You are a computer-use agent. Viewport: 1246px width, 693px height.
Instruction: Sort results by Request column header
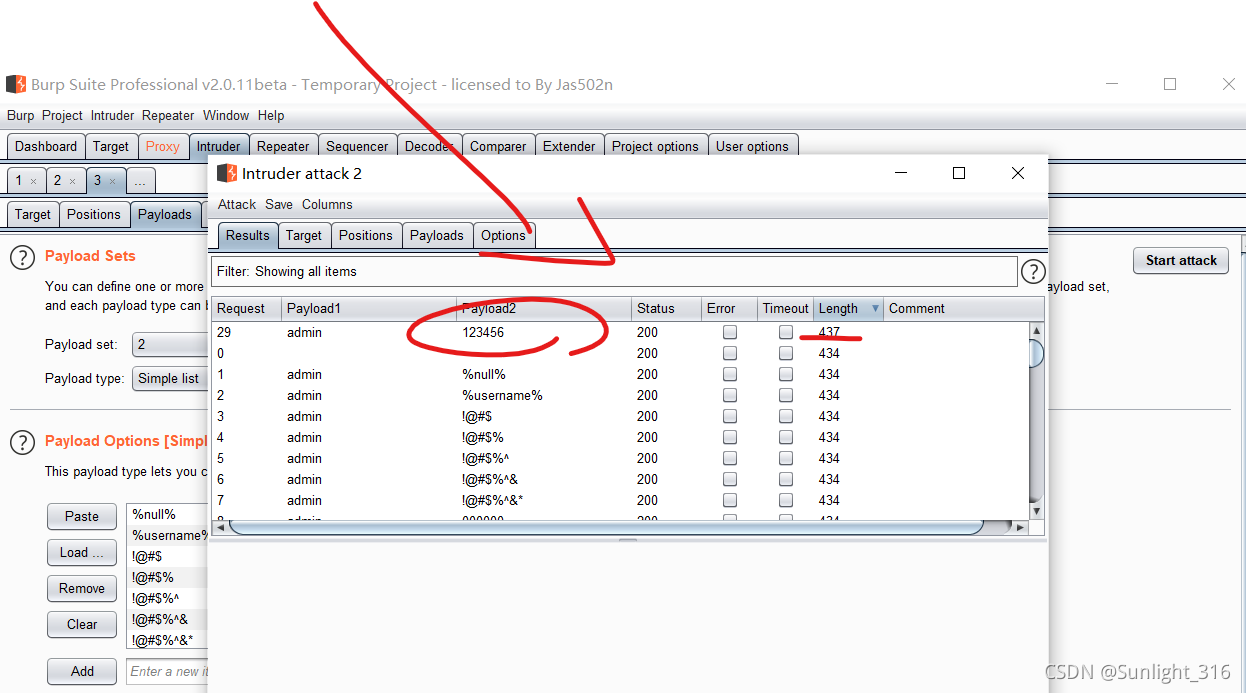pos(246,308)
